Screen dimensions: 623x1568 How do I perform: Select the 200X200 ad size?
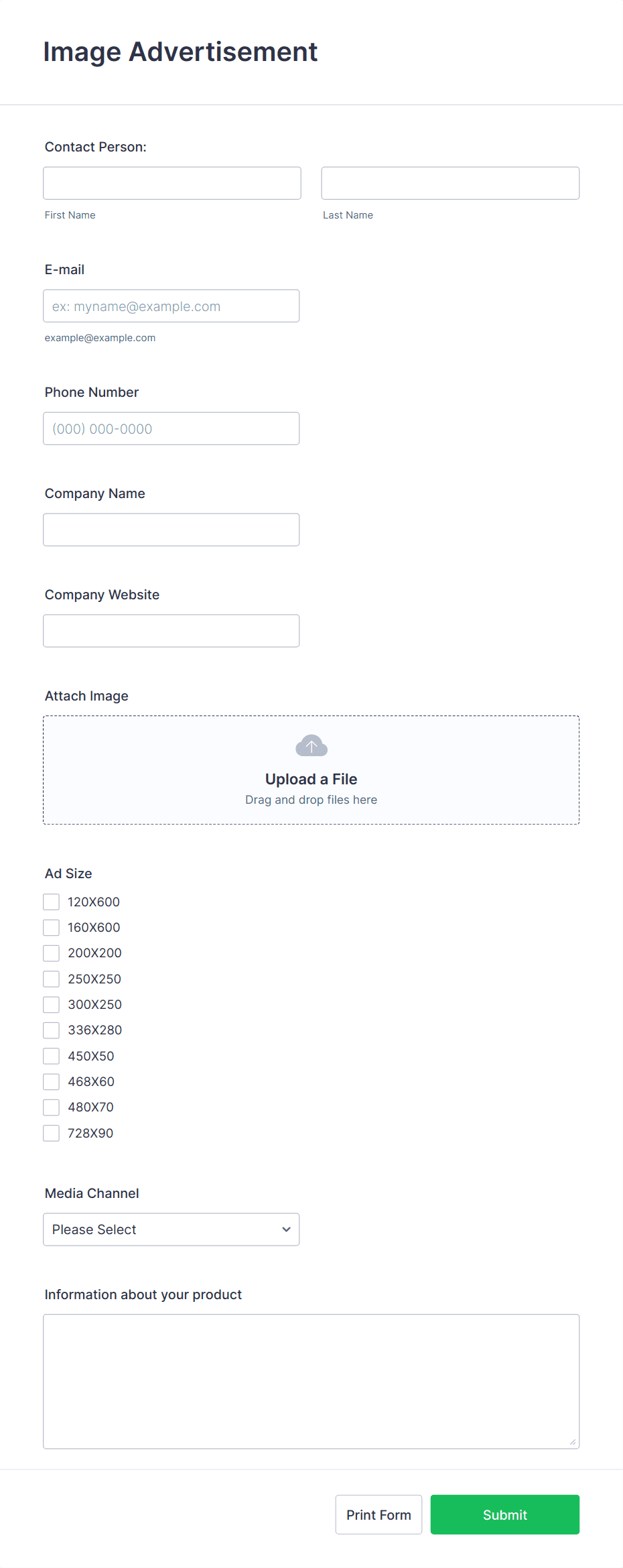pos(51,953)
